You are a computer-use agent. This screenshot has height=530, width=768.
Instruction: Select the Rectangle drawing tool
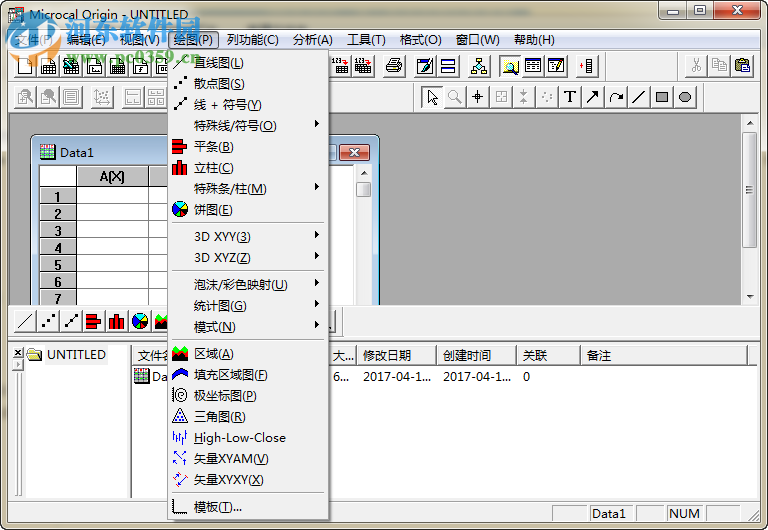[662, 97]
